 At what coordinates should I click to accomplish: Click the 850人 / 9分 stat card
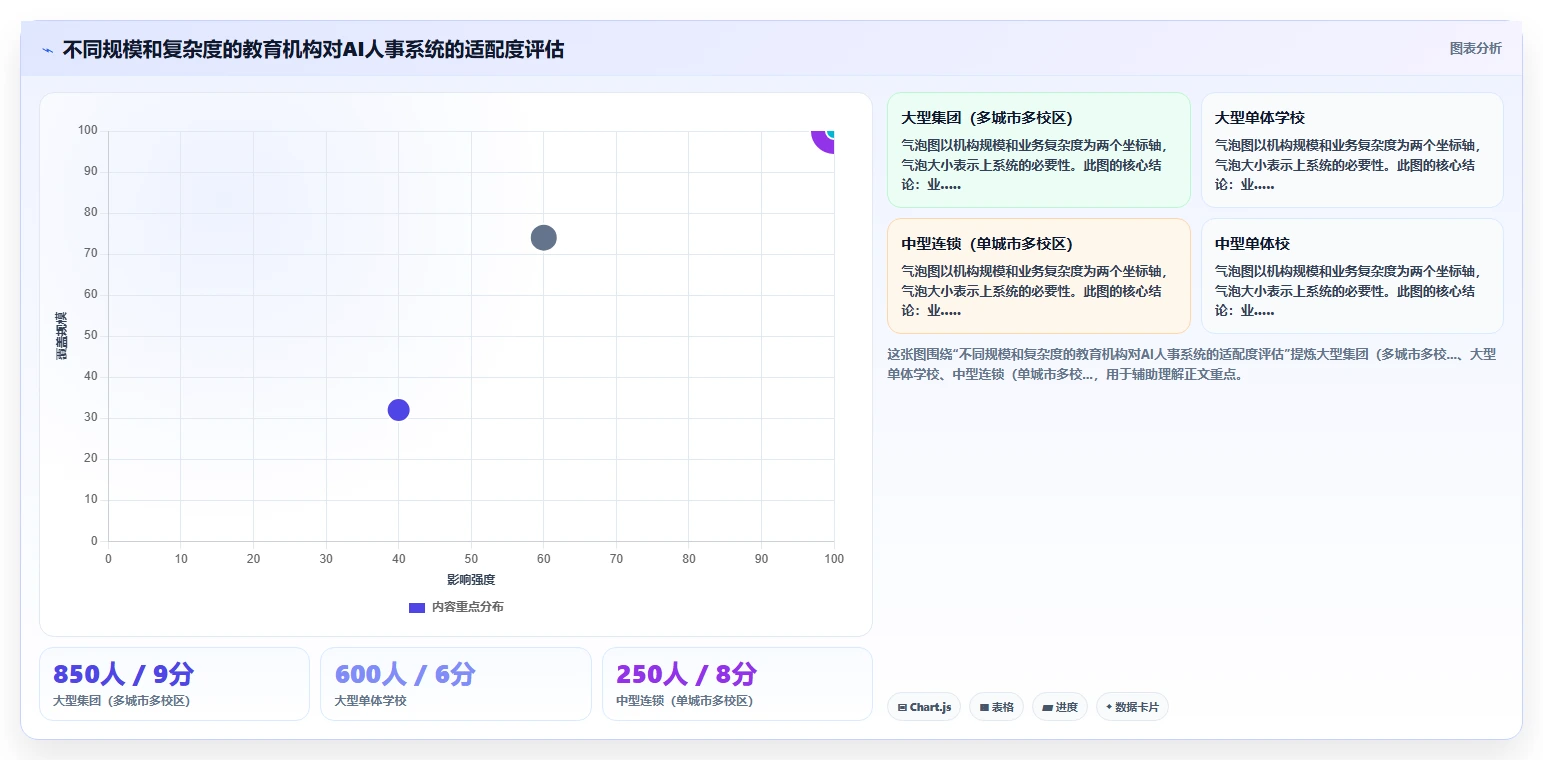click(x=174, y=684)
